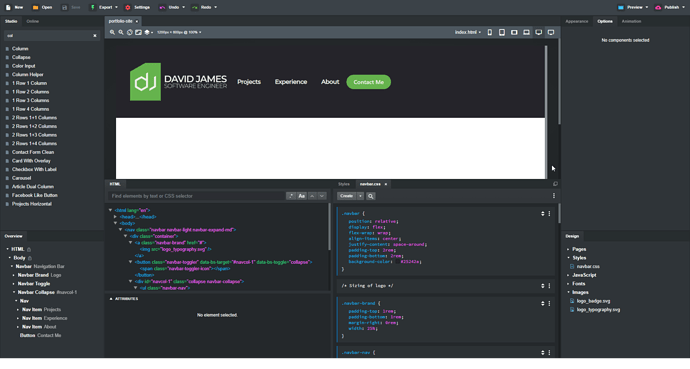Open the Undo history dropdown arrow
This screenshot has width=690, height=369.
[183, 7]
